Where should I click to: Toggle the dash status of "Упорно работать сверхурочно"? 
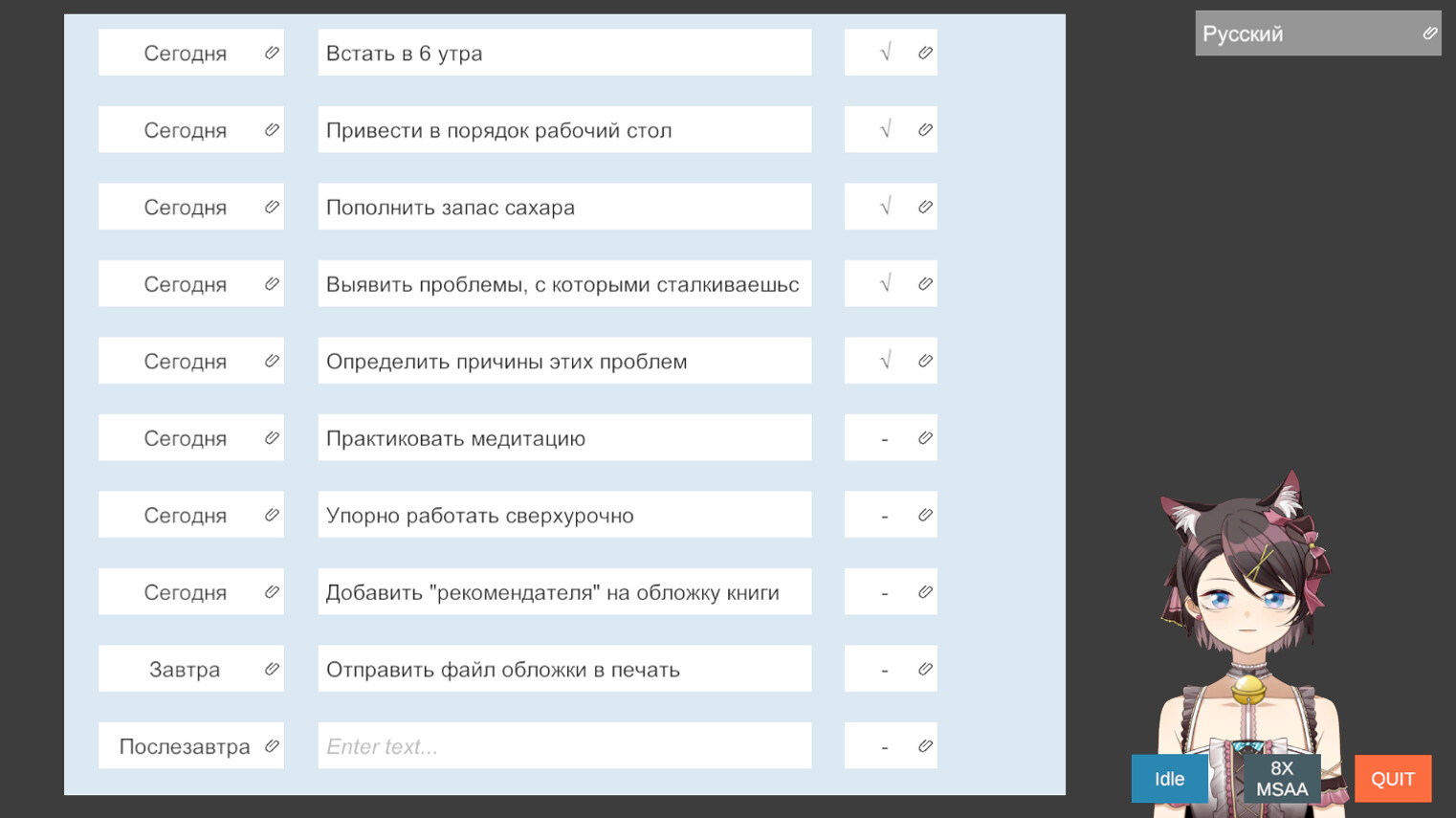pos(883,514)
